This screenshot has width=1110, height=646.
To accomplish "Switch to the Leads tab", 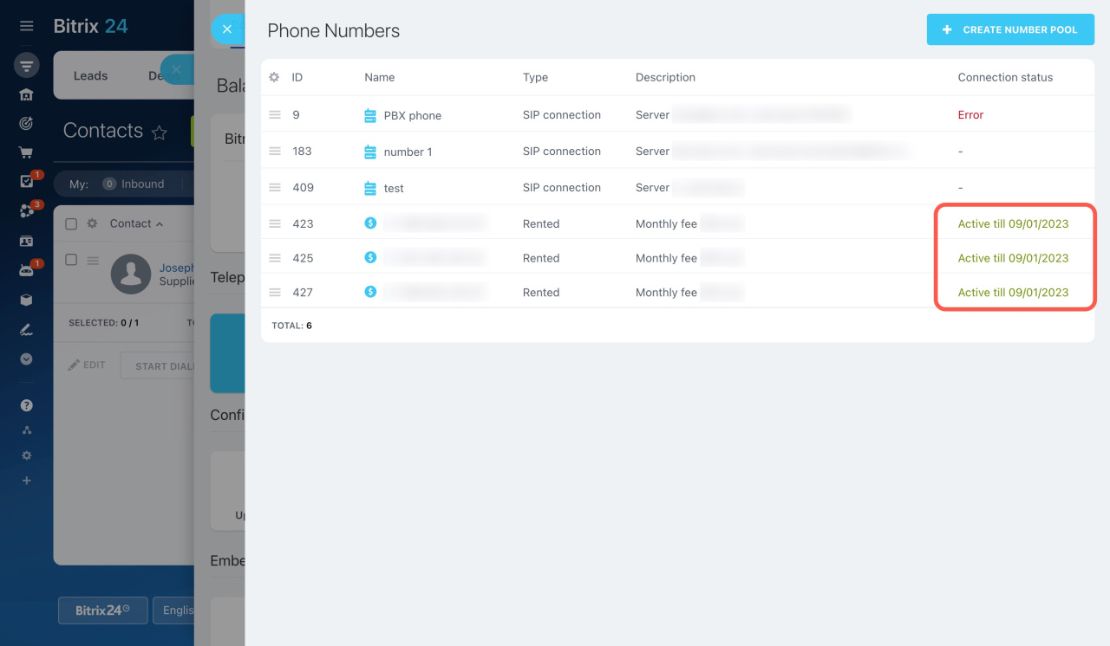I will (91, 76).
